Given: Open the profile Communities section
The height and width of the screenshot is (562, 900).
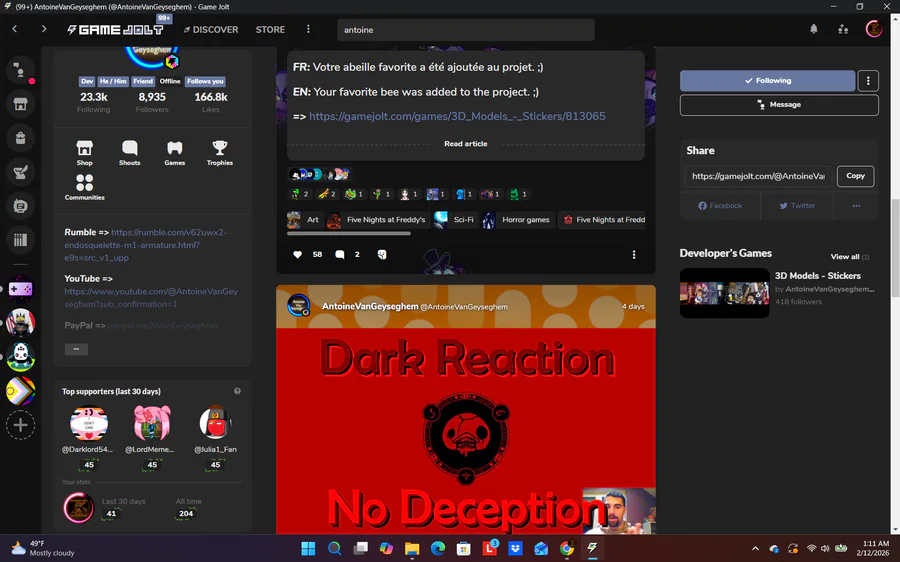Looking at the screenshot, I should click(x=84, y=187).
